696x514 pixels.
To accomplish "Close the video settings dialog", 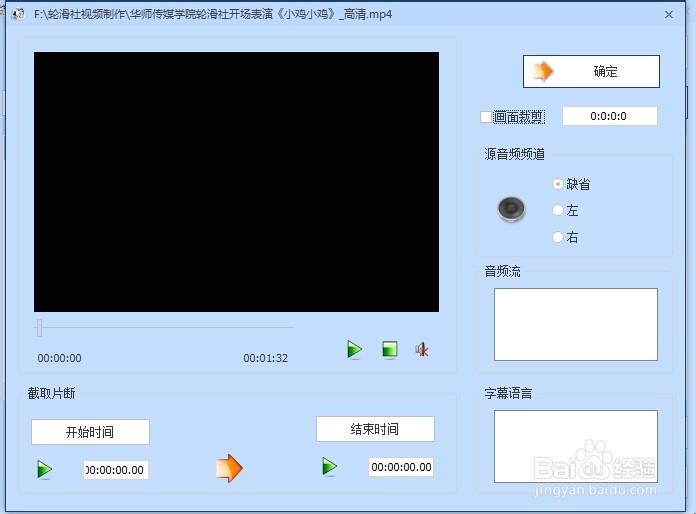I will click(x=669, y=15).
